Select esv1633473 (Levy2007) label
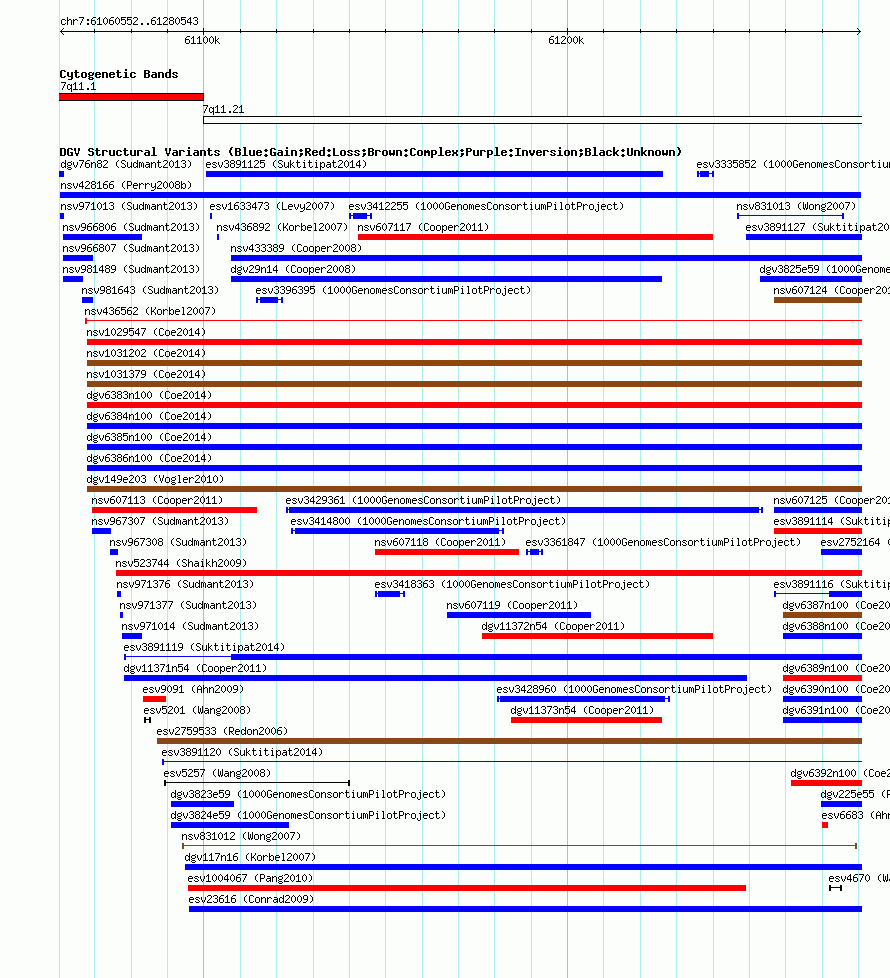Viewport: 890px width, 978px height. [272, 206]
